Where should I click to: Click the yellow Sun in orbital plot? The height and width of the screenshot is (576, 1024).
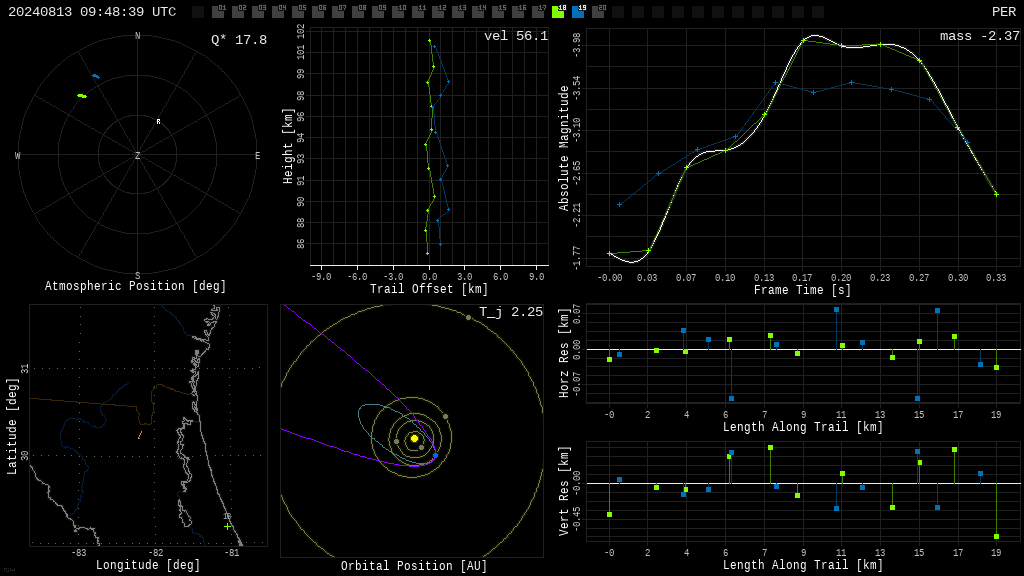[414, 438]
